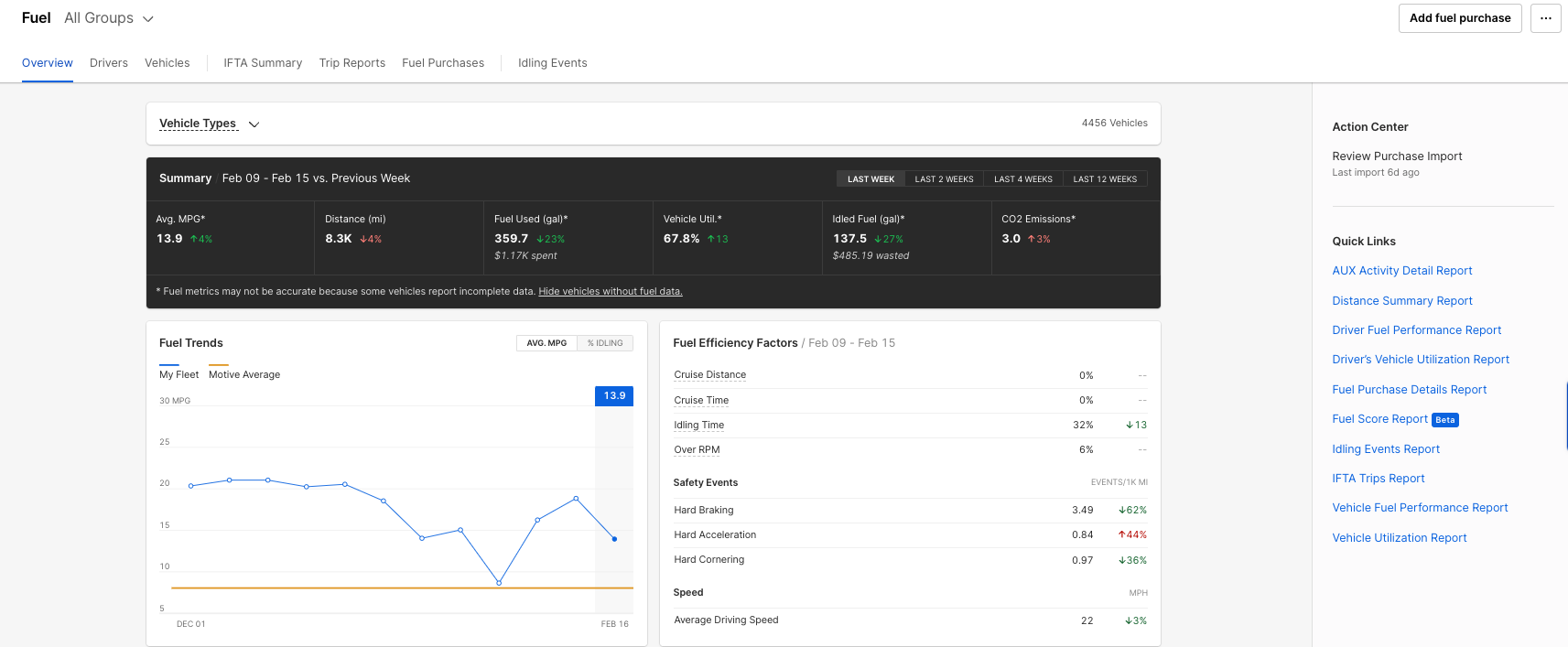Click the Add fuel purchase button
This screenshot has height=647, width=1568.
(x=1459, y=18)
